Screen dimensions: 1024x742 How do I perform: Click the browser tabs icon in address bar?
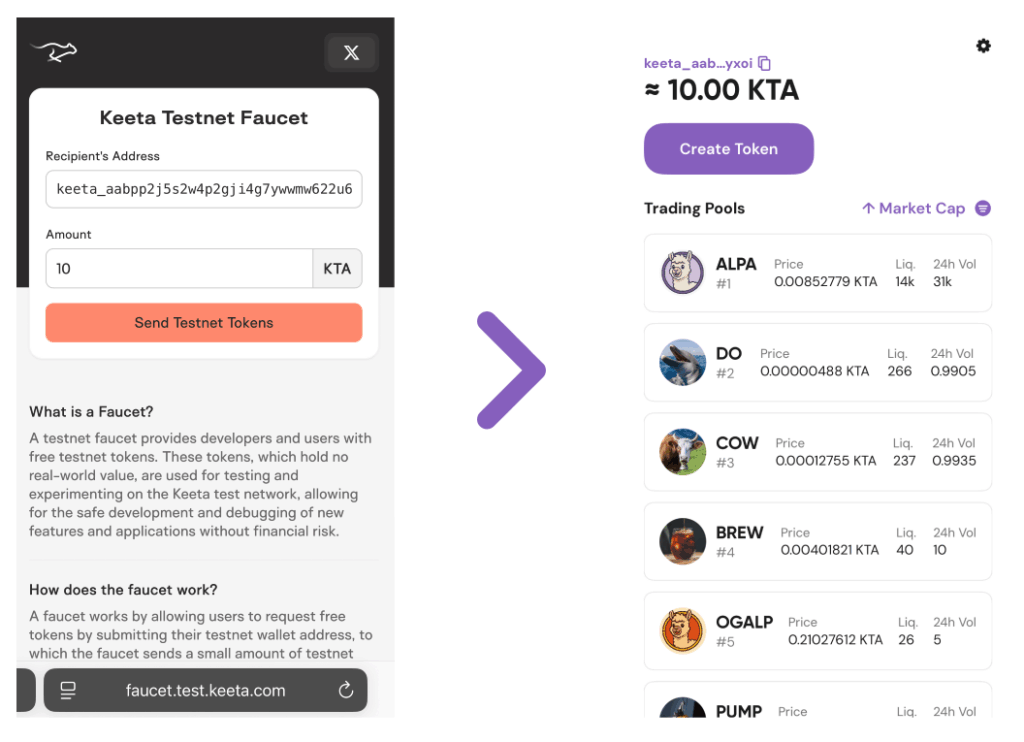(68, 690)
